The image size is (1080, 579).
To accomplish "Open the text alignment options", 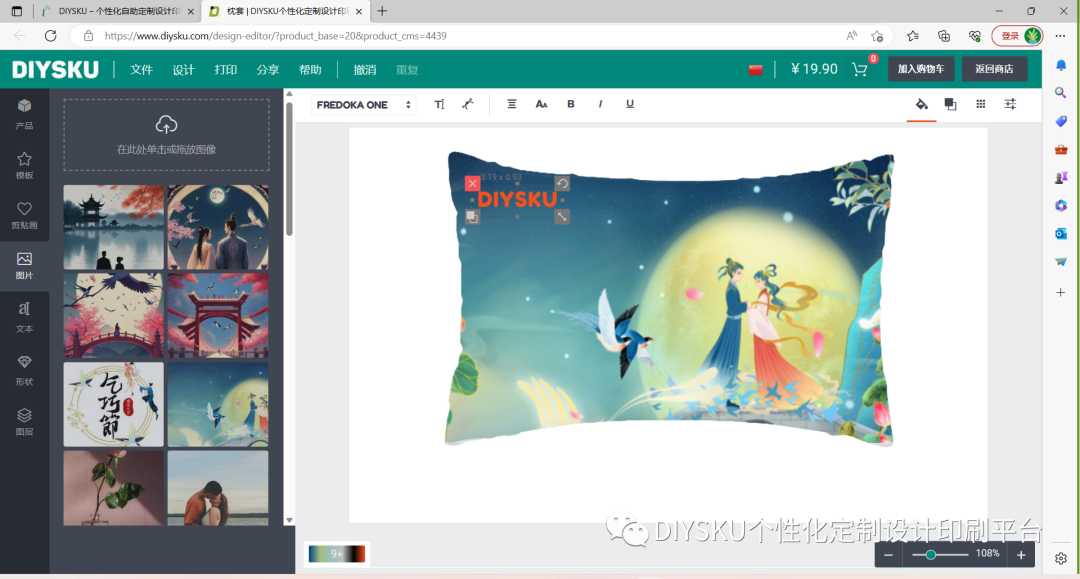I will (512, 105).
